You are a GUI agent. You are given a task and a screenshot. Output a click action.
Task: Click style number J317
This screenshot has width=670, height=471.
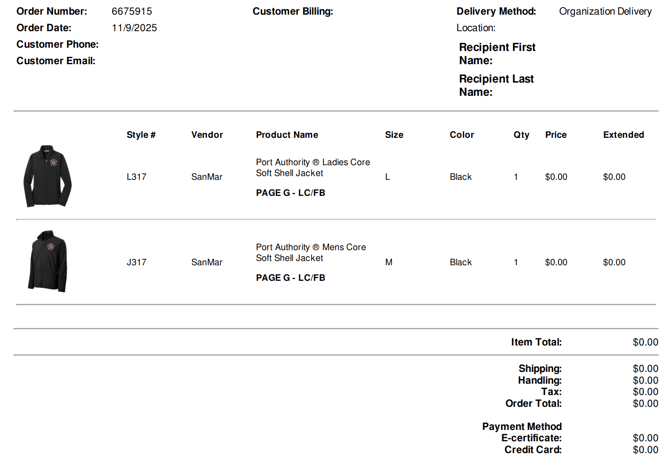[136, 262]
